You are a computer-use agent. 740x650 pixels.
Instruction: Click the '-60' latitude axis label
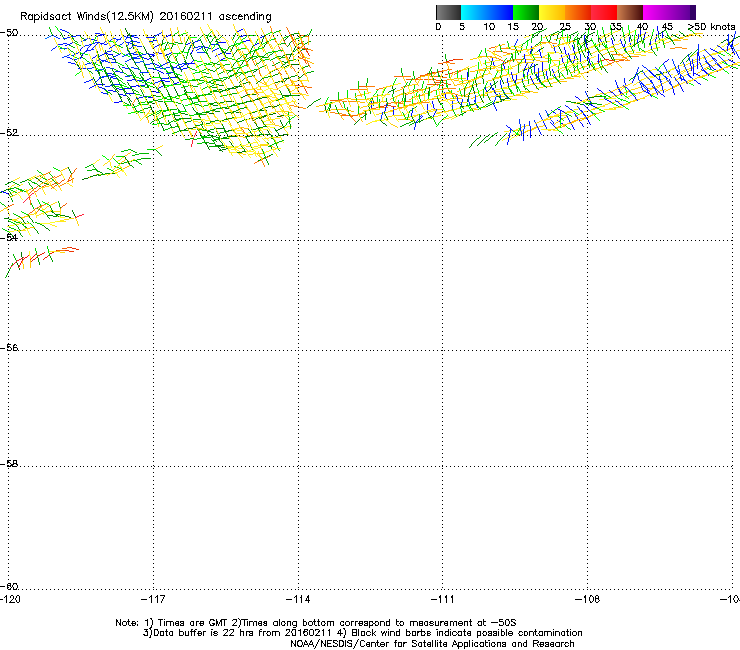[9, 586]
